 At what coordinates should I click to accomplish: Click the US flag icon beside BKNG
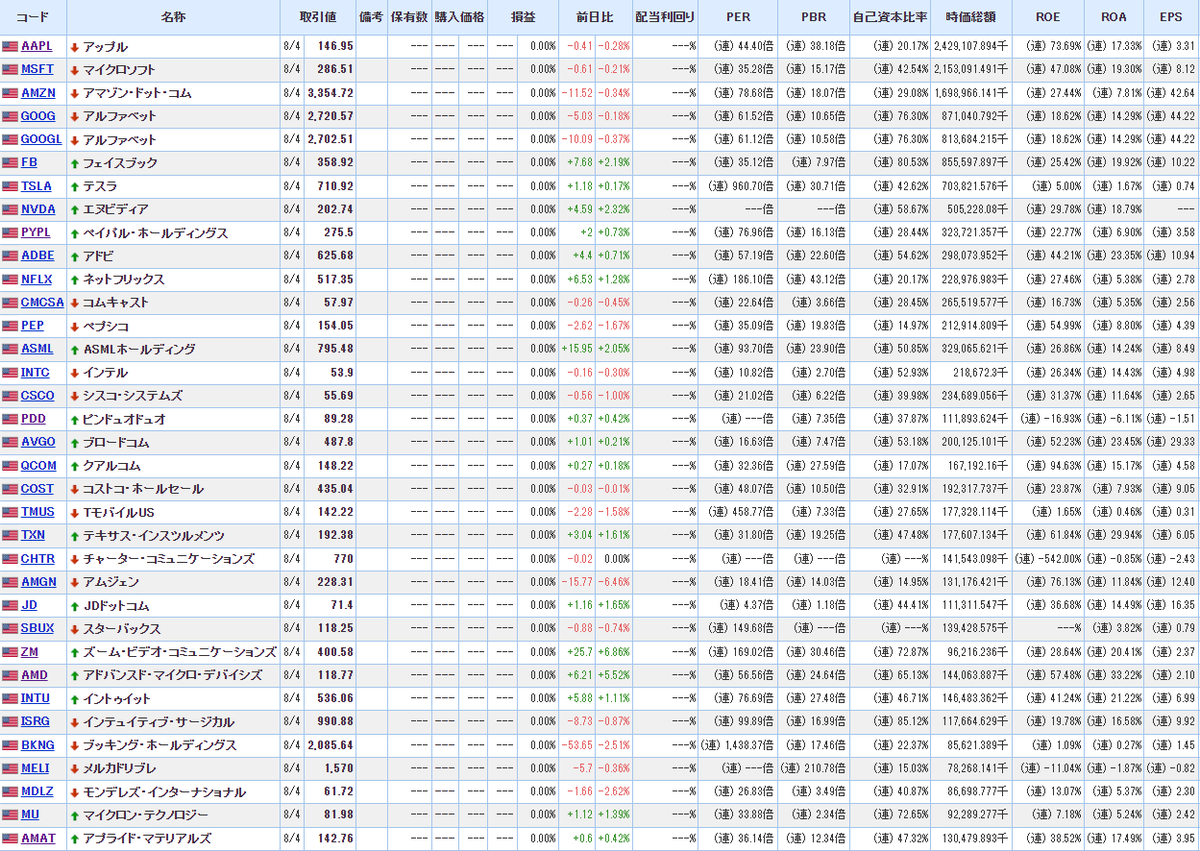coord(10,745)
